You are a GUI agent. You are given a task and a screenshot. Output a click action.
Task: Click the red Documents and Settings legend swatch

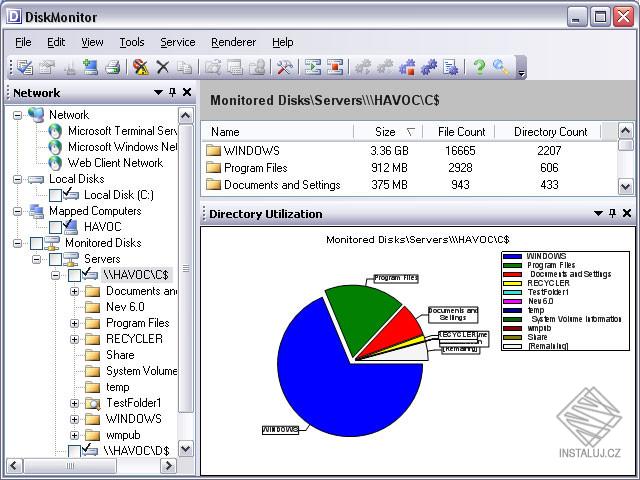[x=512, y=274]
